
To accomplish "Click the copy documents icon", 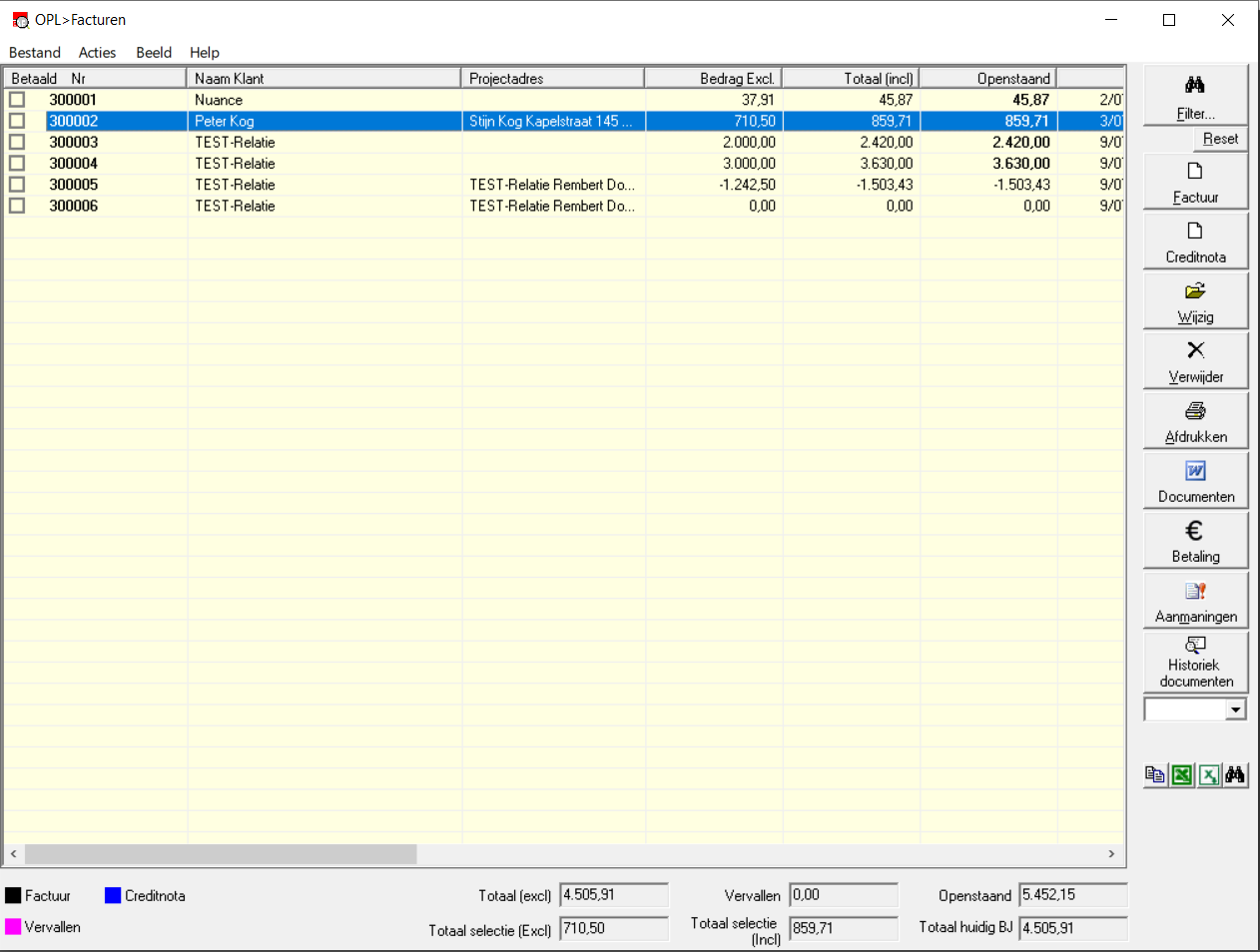I will coord(1155,775).
